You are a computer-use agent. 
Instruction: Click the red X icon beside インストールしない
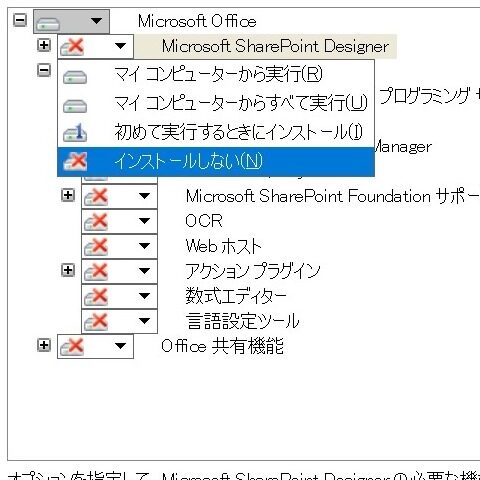click(x=75, y=161)
